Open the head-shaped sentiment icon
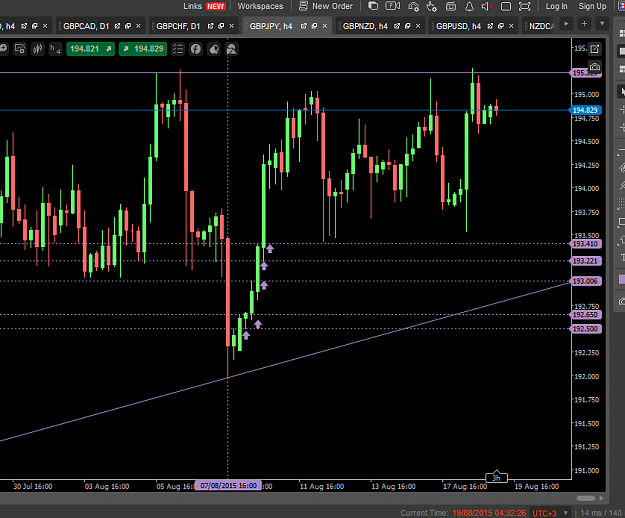625x518 pixels. tap(214, 49)
